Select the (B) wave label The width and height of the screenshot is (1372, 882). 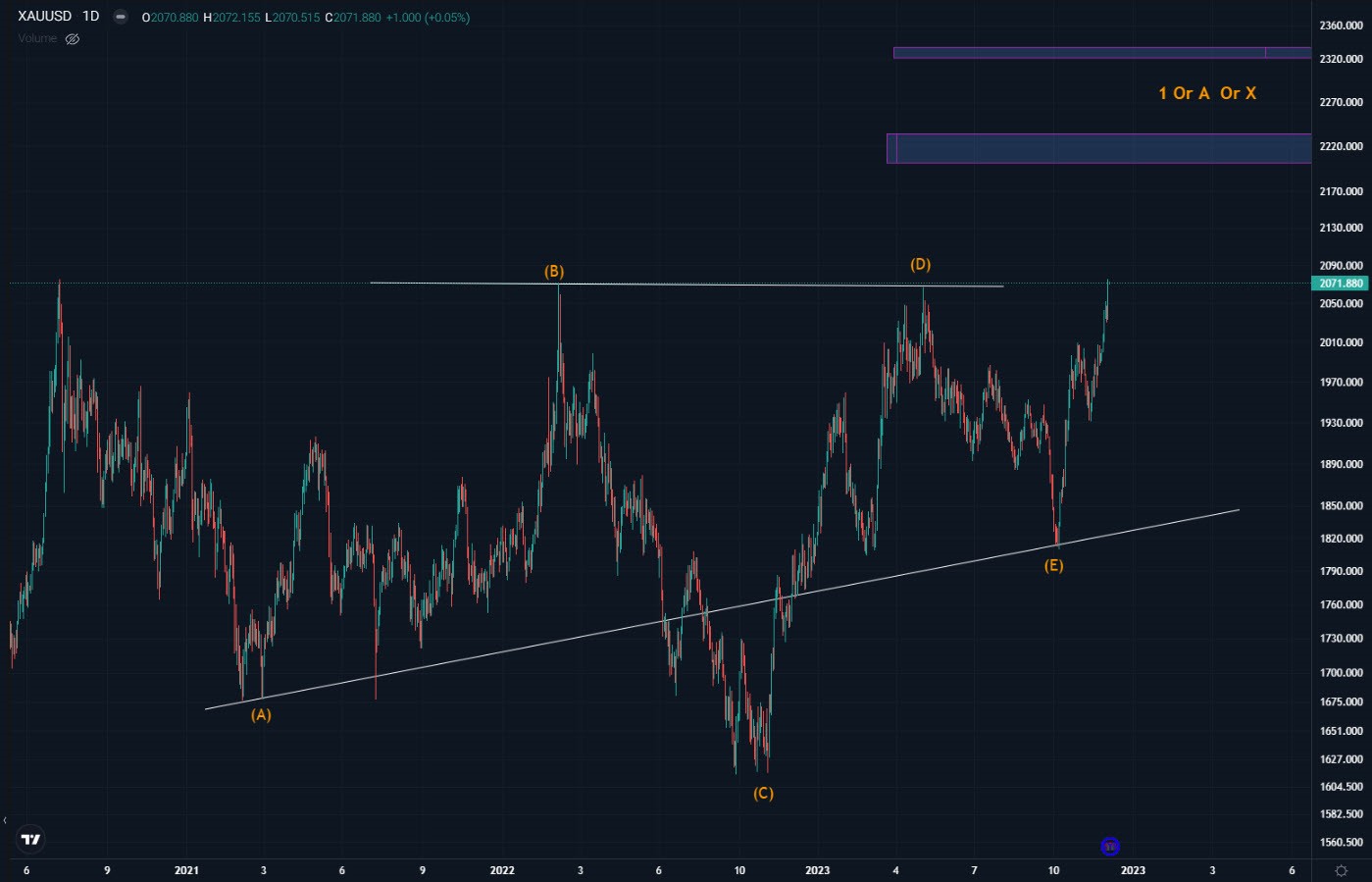[554, 271]
